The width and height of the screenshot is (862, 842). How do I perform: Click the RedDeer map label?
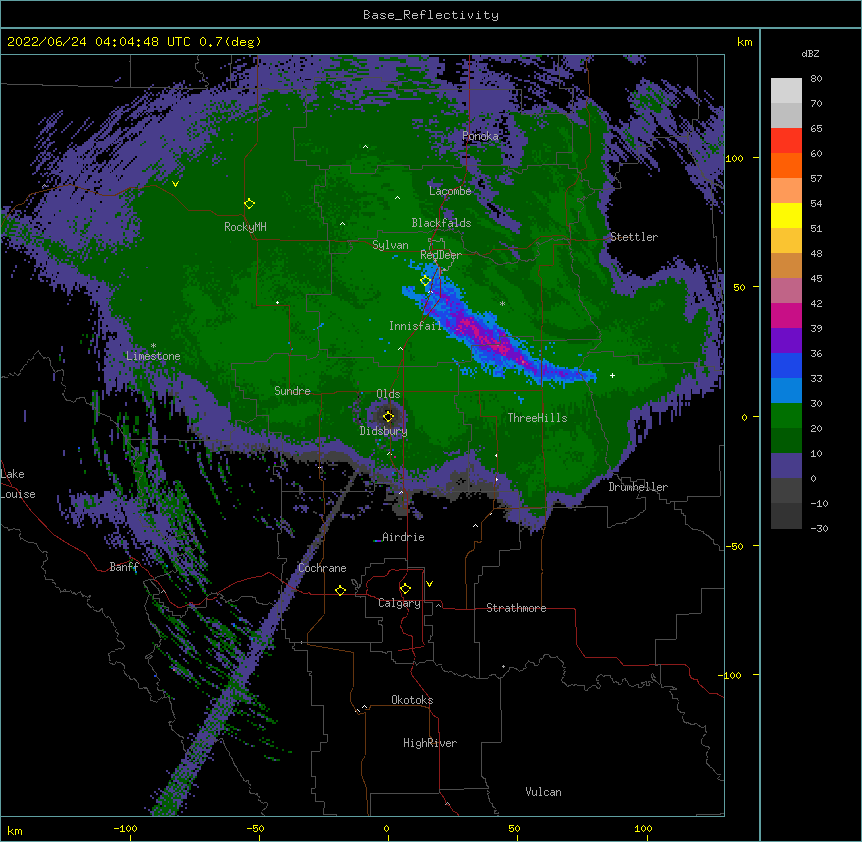pos(441,255)
